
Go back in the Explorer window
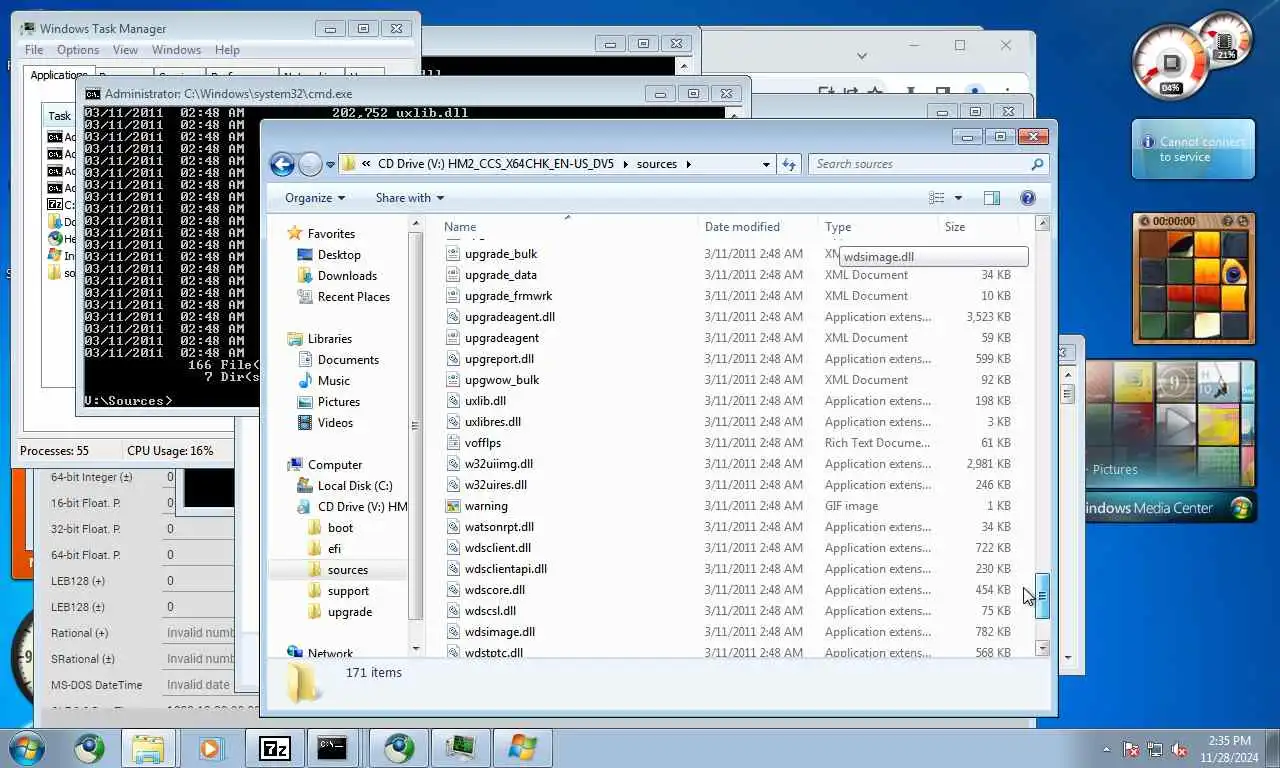(x=282, y=164)
